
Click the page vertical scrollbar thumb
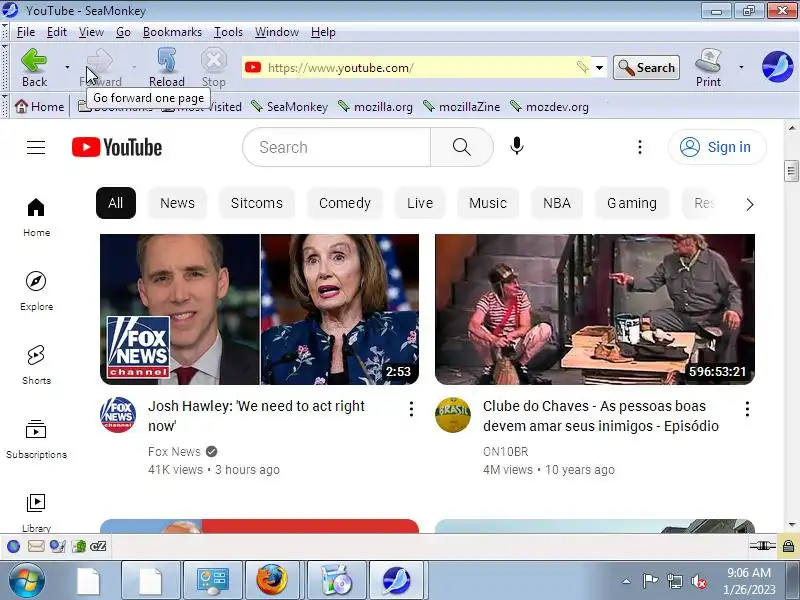791,171
